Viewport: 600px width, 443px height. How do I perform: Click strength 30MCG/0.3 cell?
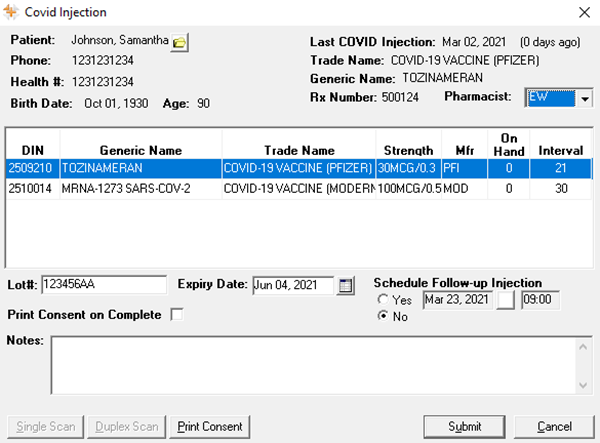point(407,168)
